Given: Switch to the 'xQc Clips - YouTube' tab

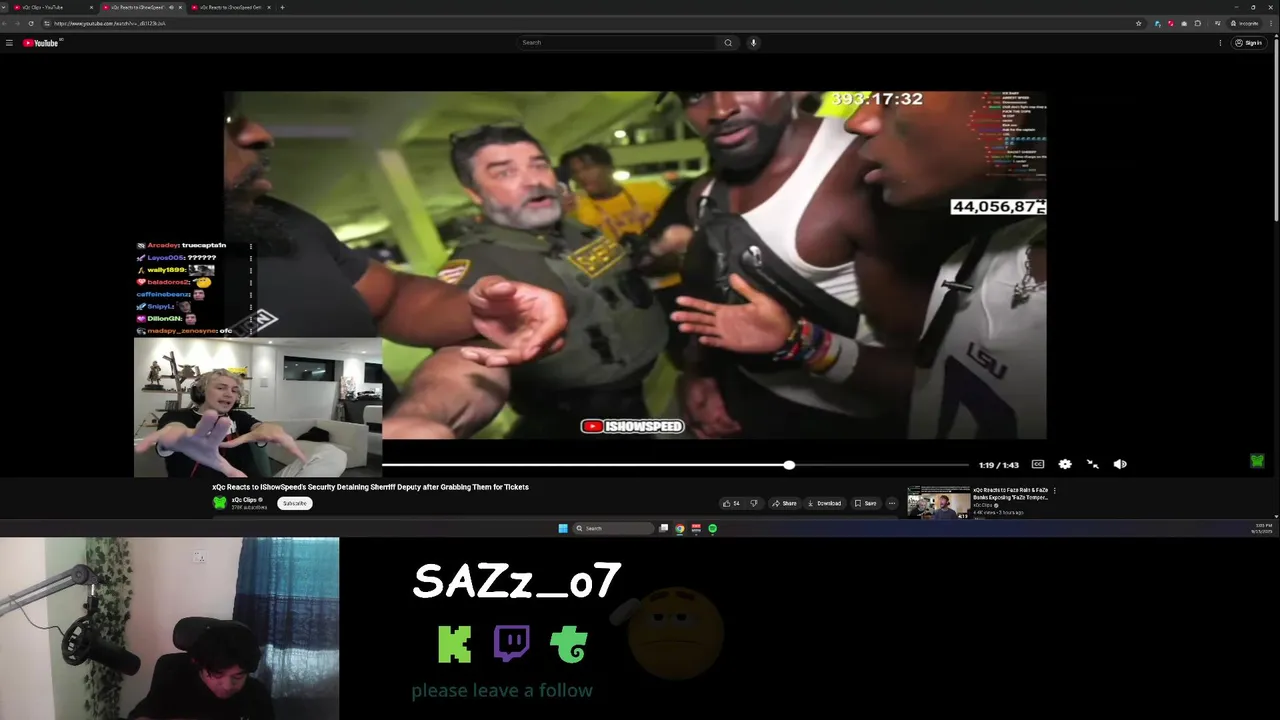Looking at the screenshot, I should click(52, 7).
